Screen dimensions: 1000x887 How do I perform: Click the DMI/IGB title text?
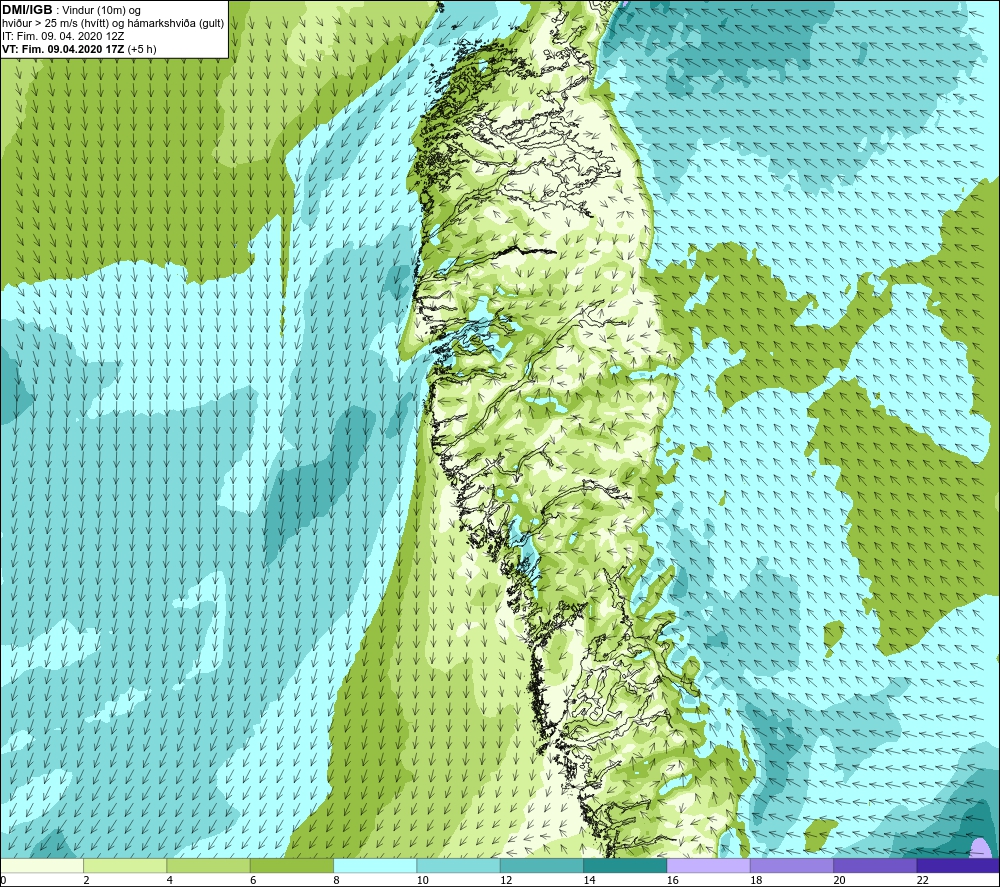pyautogui.click(x=27, y=10)
